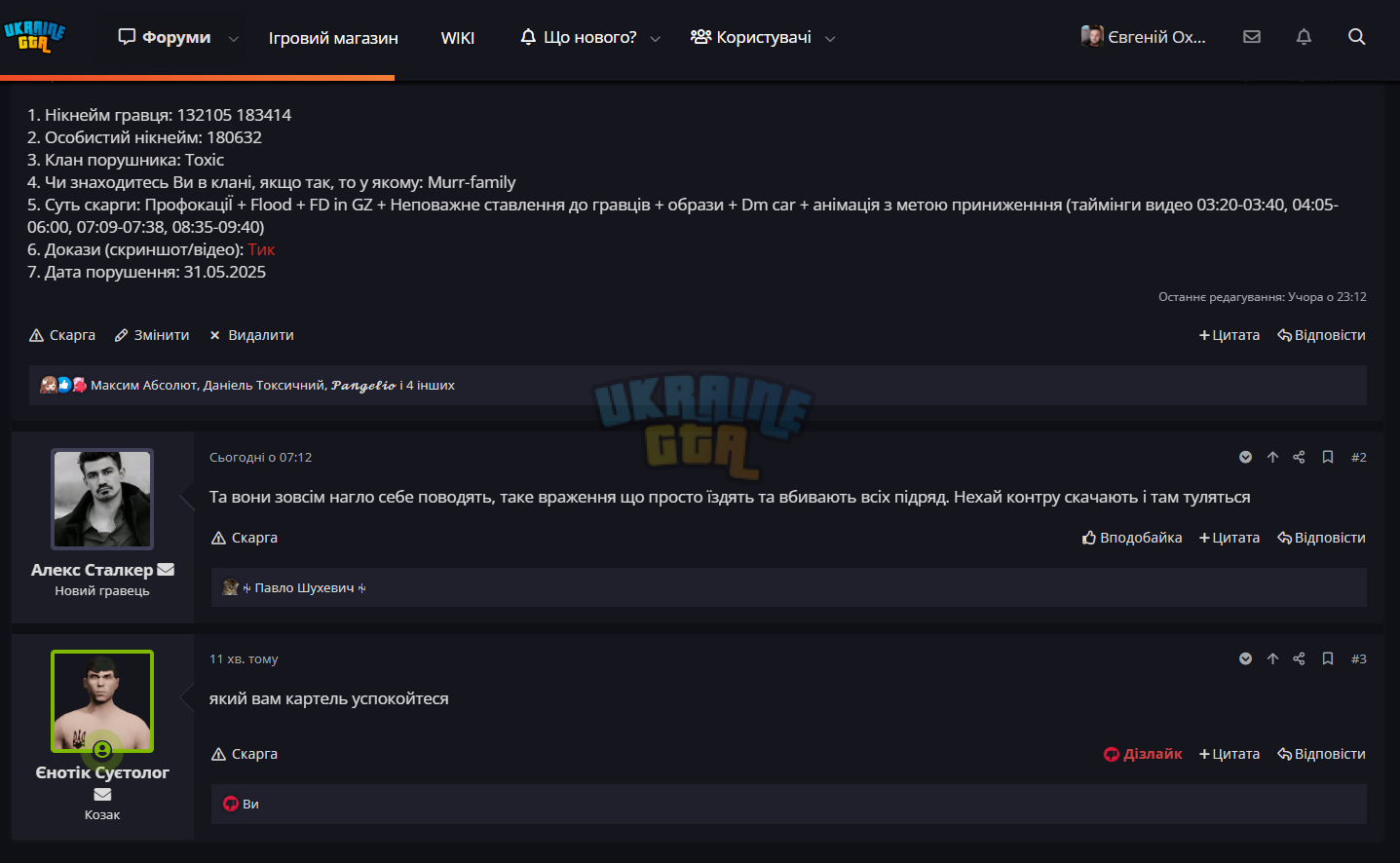
Task: Go to the WIKI menu item
Action: [x=458, y=38]
